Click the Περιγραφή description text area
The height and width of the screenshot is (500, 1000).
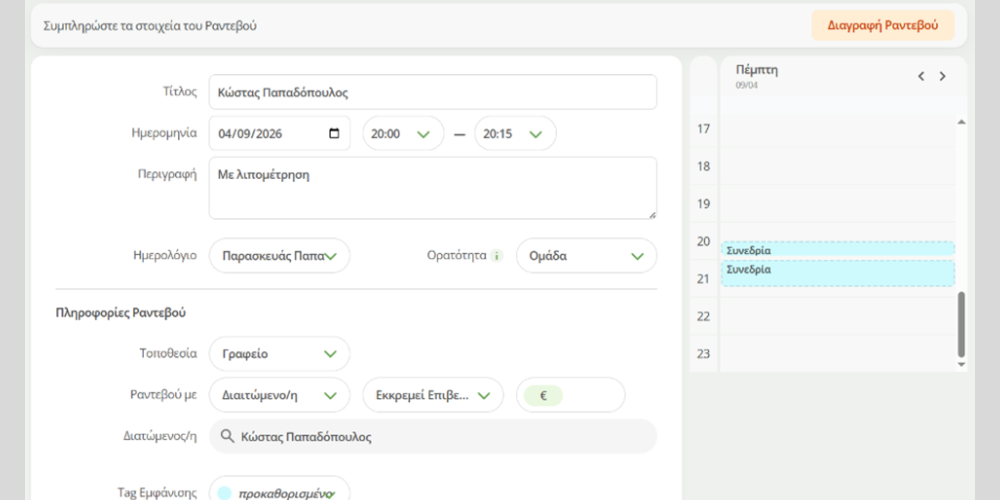coord(432,187)
